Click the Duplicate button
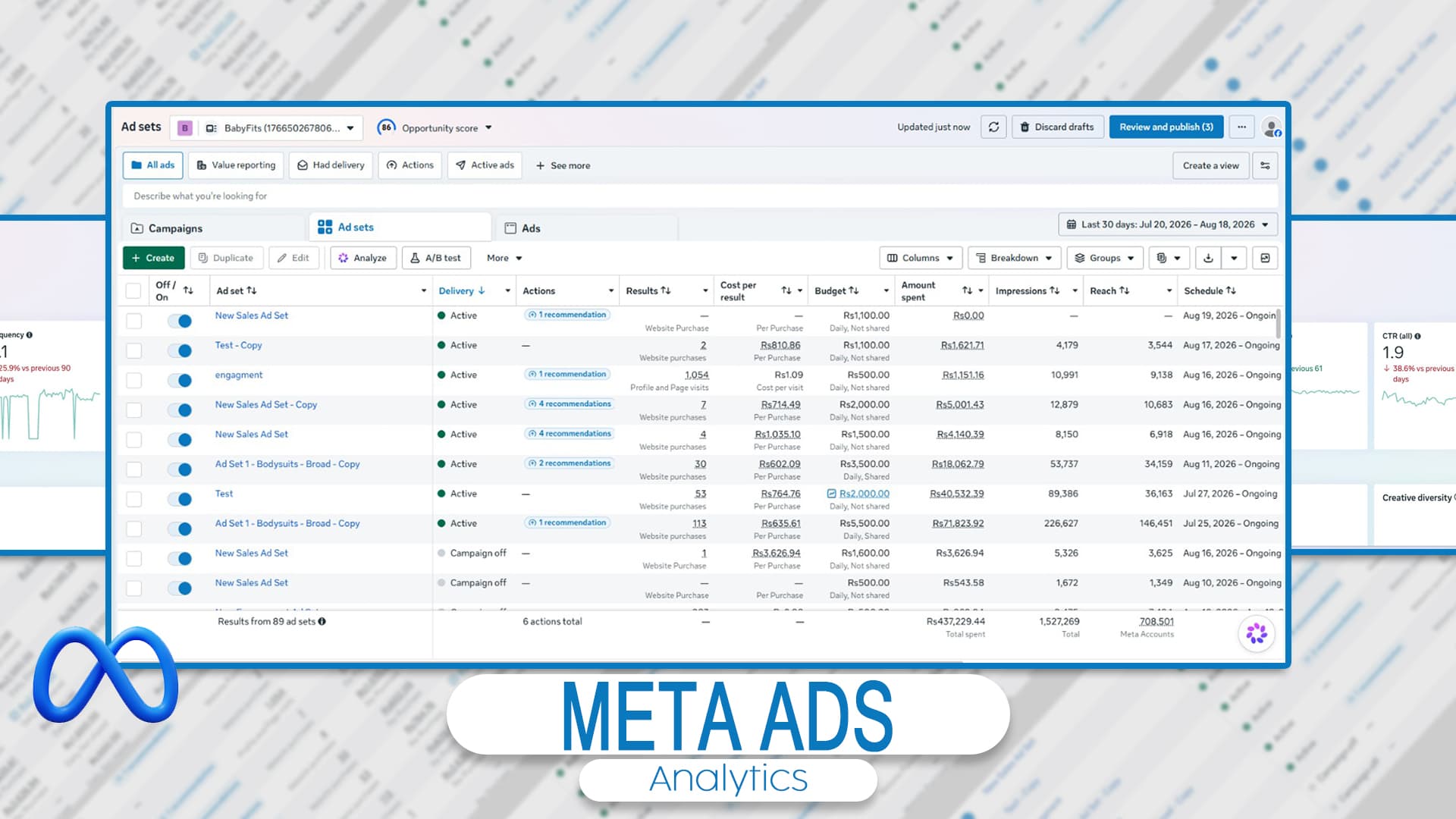This screenshot has height=819, width=1456. [x=226, y=258]
